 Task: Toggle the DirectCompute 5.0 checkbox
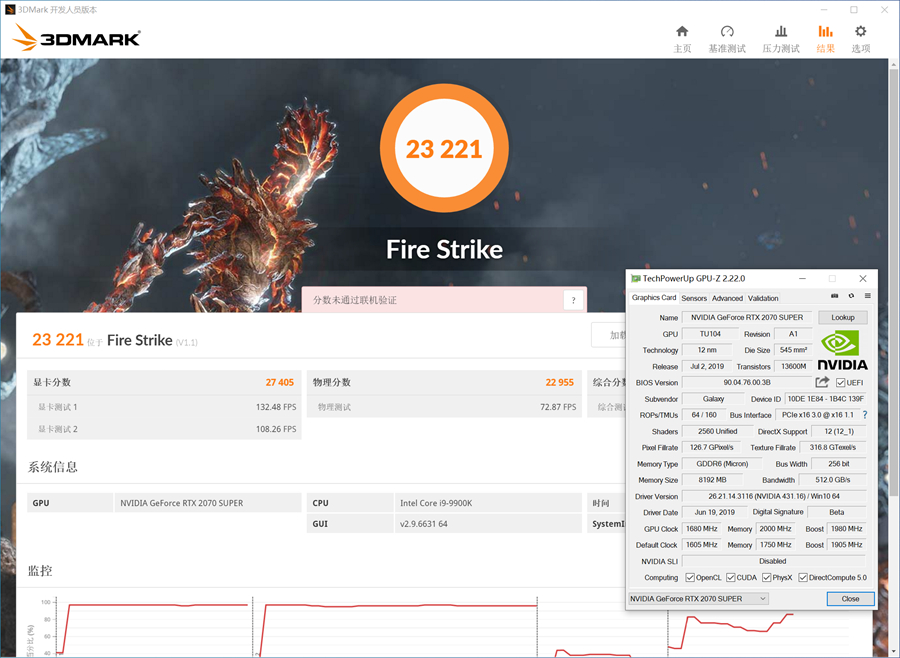tap(803, 578)
